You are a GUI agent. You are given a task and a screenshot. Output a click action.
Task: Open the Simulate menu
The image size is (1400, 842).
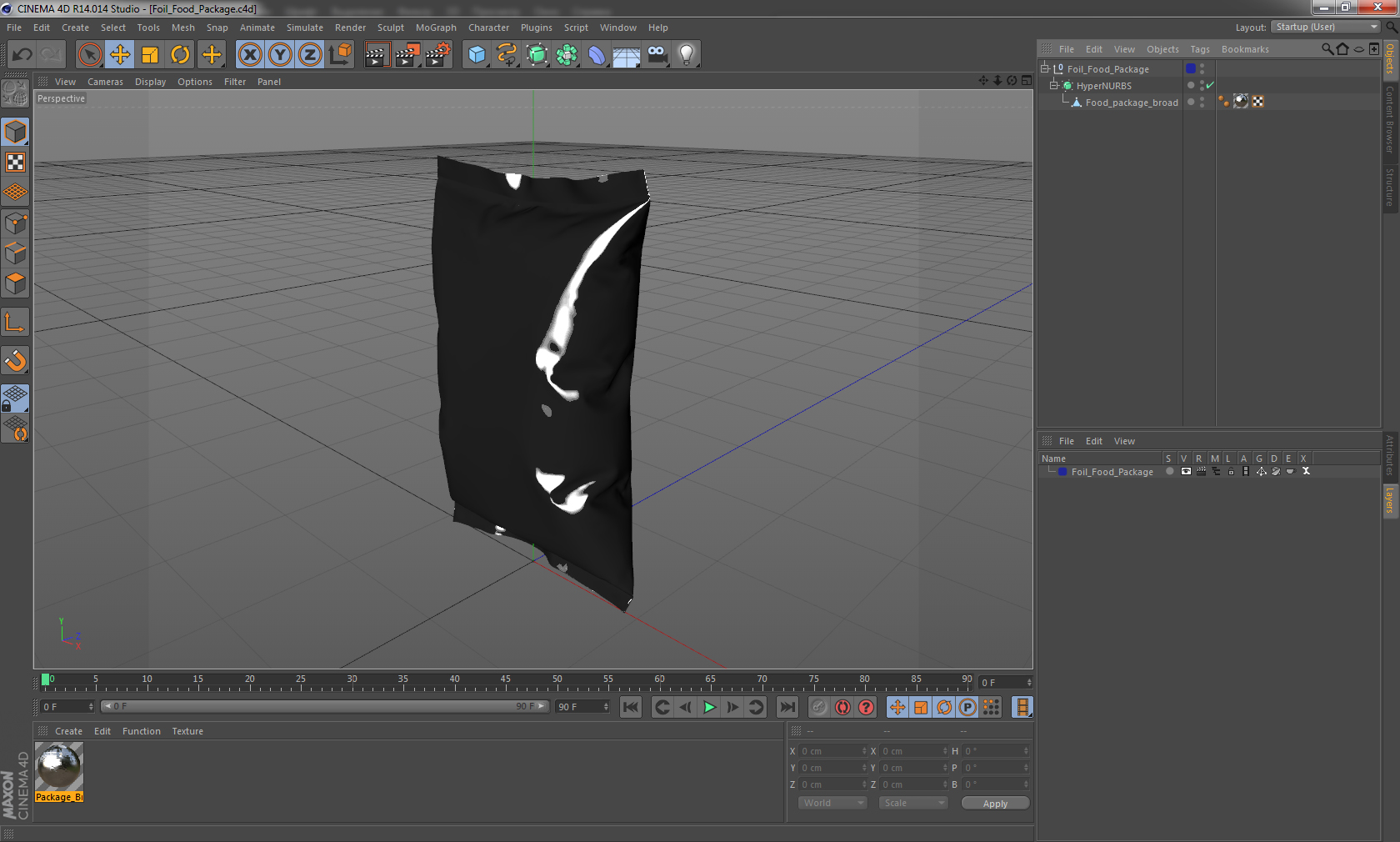click(305, 28)
